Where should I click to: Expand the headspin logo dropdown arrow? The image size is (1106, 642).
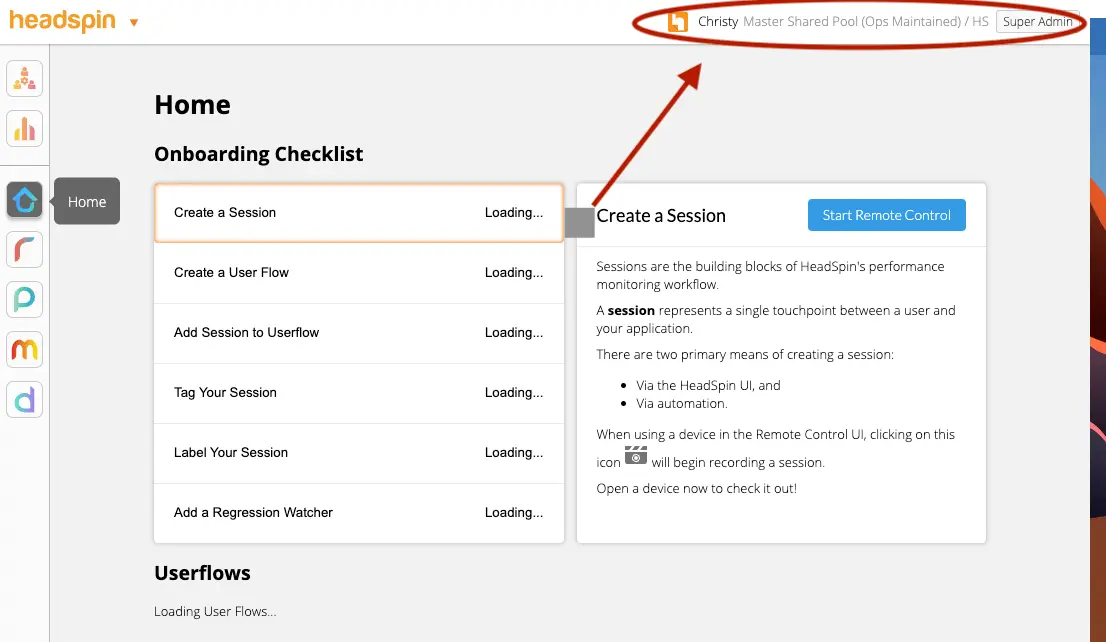(133, 23)
